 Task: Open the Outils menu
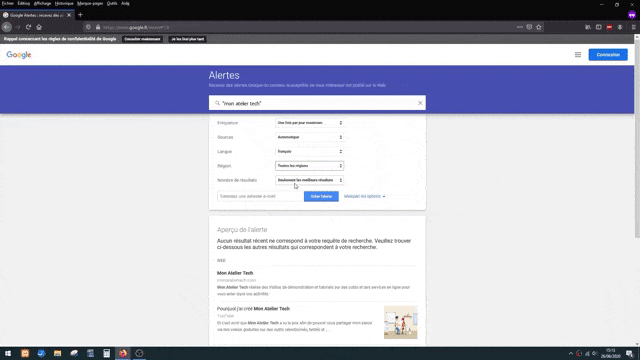(112, 3)
